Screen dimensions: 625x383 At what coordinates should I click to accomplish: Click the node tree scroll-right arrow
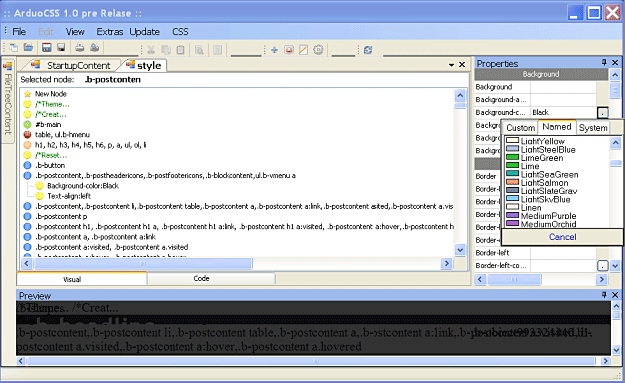[446, 263]
